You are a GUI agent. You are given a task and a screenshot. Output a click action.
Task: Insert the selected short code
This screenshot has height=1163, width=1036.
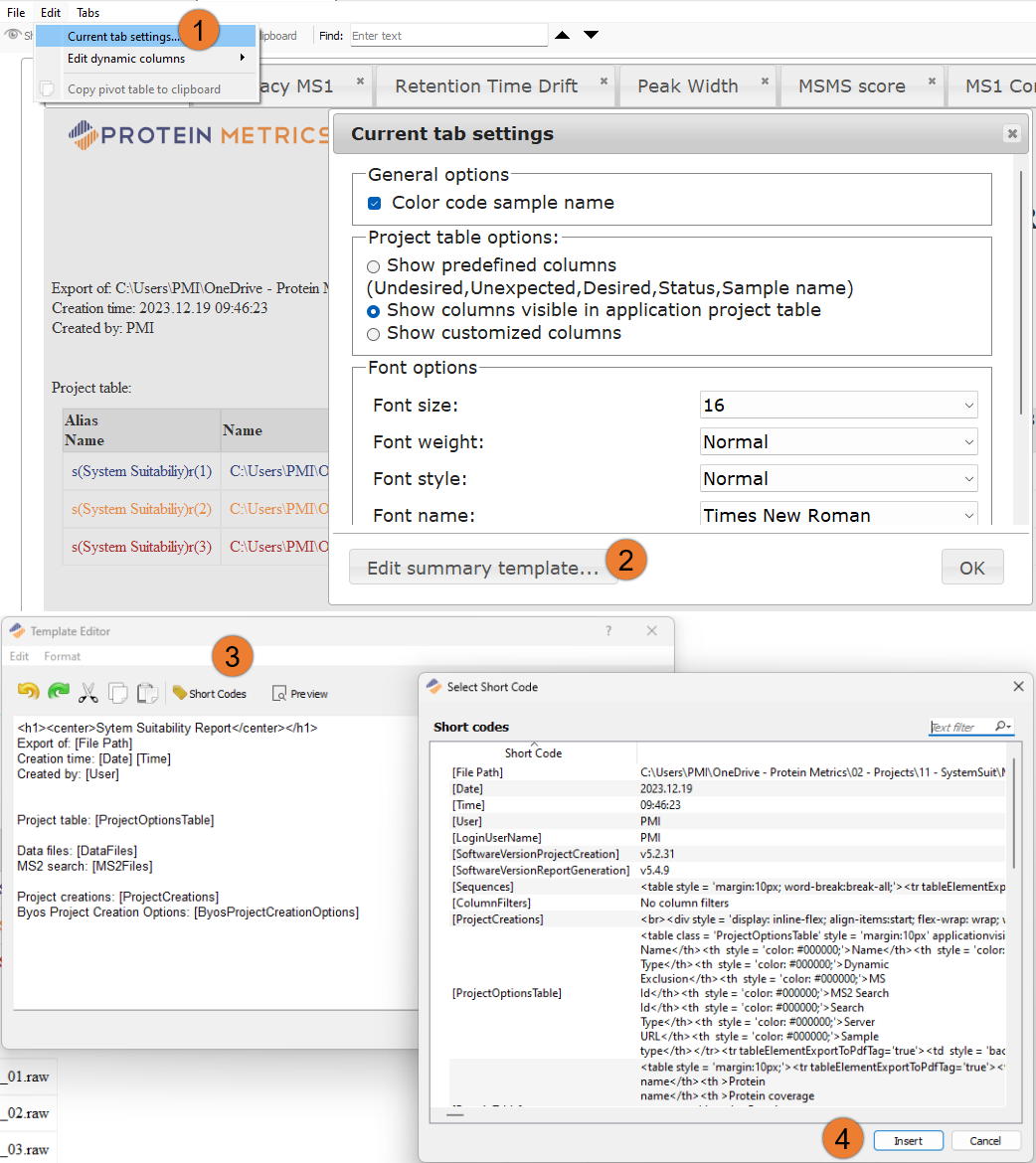(x=908, y=1140)
